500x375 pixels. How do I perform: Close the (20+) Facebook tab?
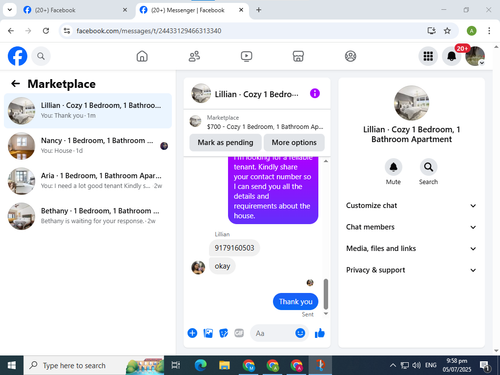click(x=125, y=10)
